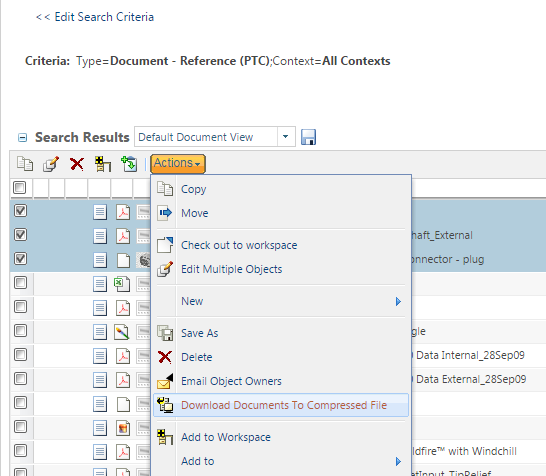The image size is (546, 476).
Task: Choose Delete in the Actions menu
Action: [x=196, y=357]
